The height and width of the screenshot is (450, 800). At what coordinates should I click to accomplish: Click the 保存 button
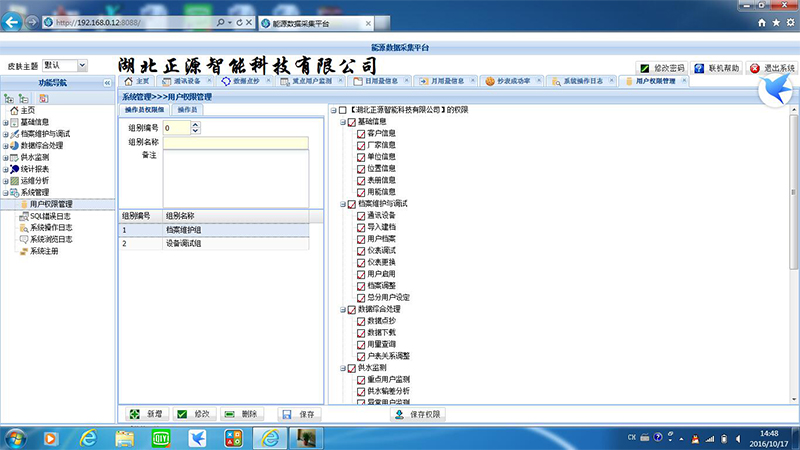point(299,414)
